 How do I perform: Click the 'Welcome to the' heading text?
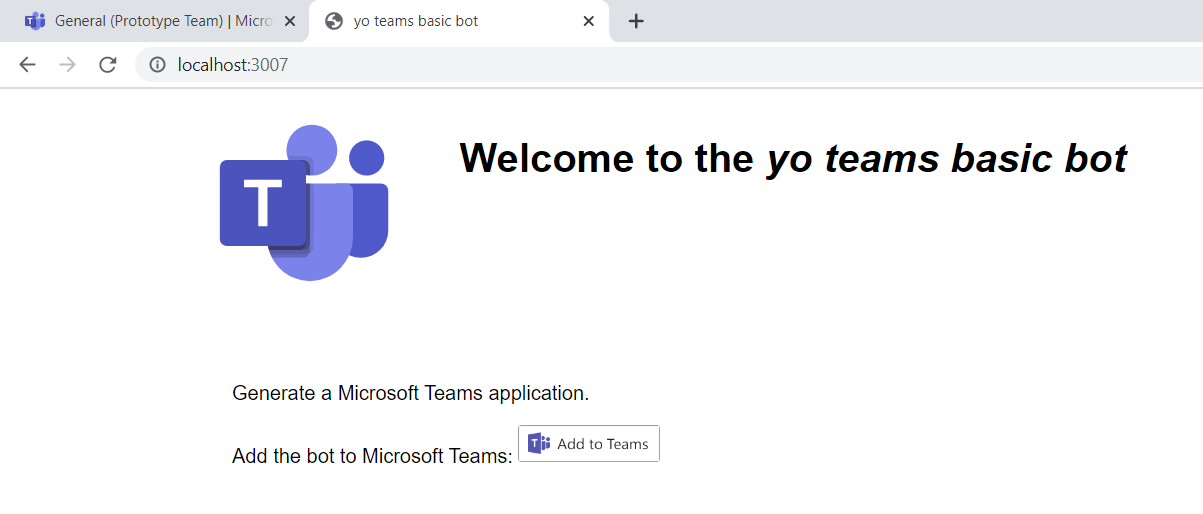(x=606, y=158)
